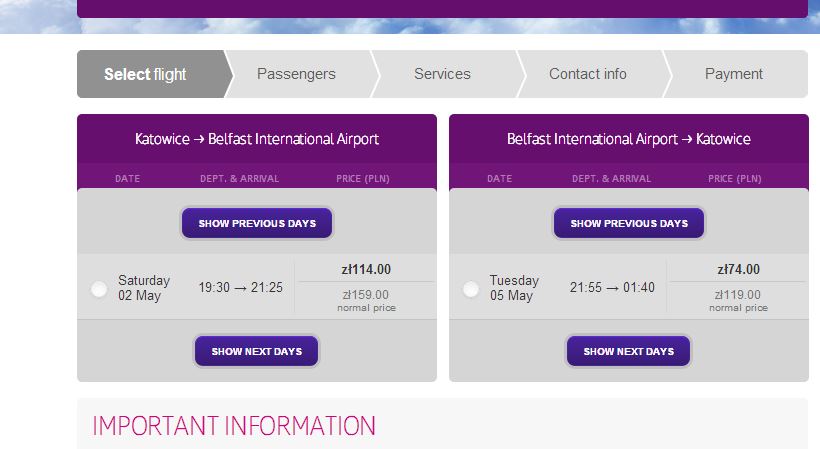Image resolution: width=820 pixels, height=449 pixels.
Task: Open the Select flight step
Action: point(151,74)
